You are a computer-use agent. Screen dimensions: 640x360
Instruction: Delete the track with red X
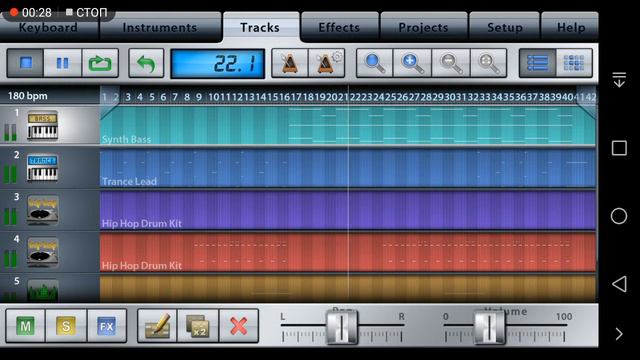tap(239, 326)
